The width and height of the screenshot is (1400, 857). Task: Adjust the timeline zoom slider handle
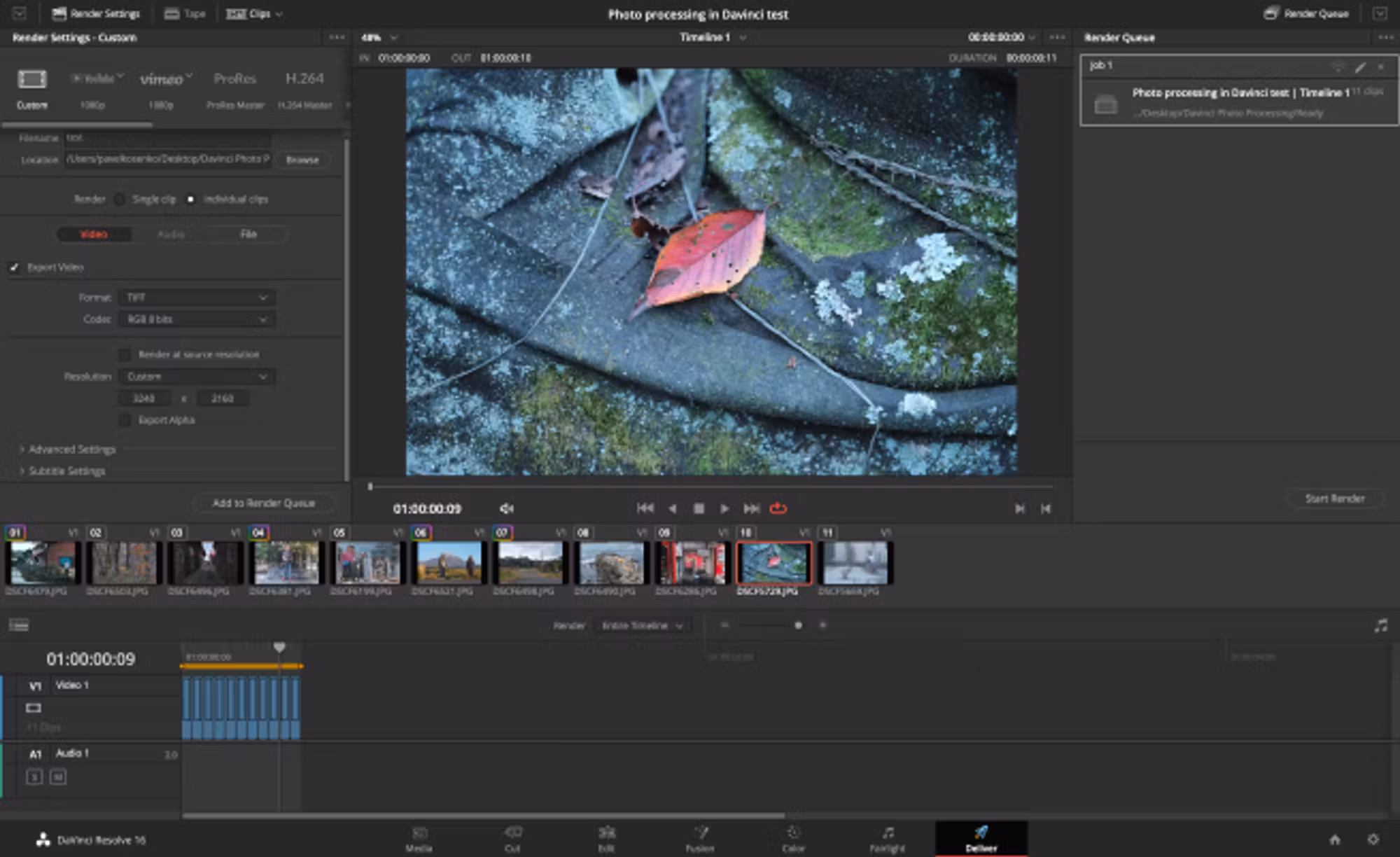click(x=798, y=625)
